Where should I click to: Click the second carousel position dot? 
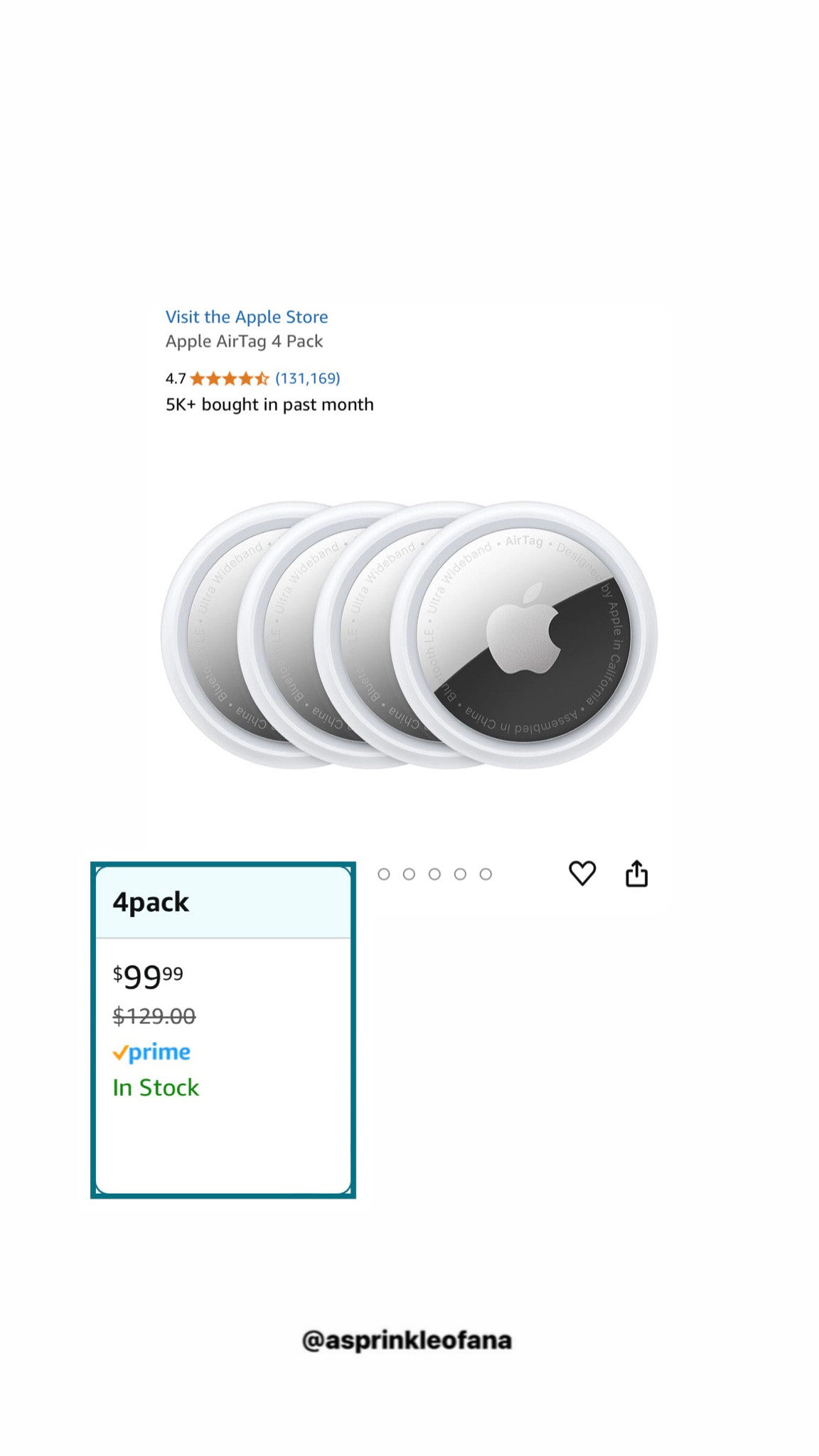(x=409, y=873)
